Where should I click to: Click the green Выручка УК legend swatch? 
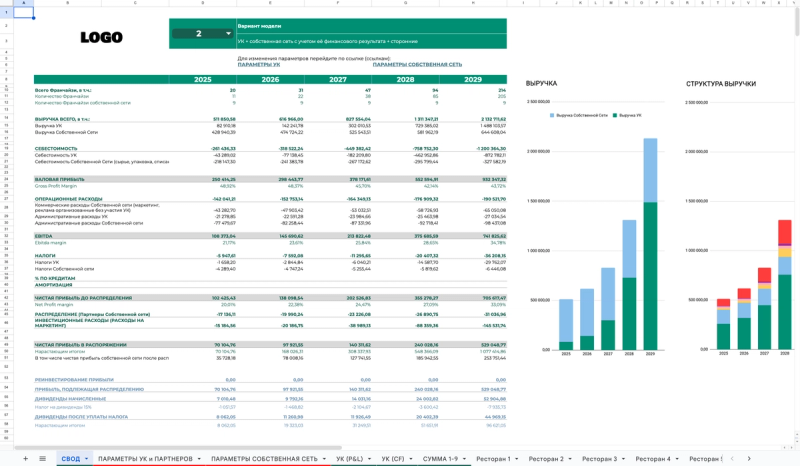click(614, 116)
